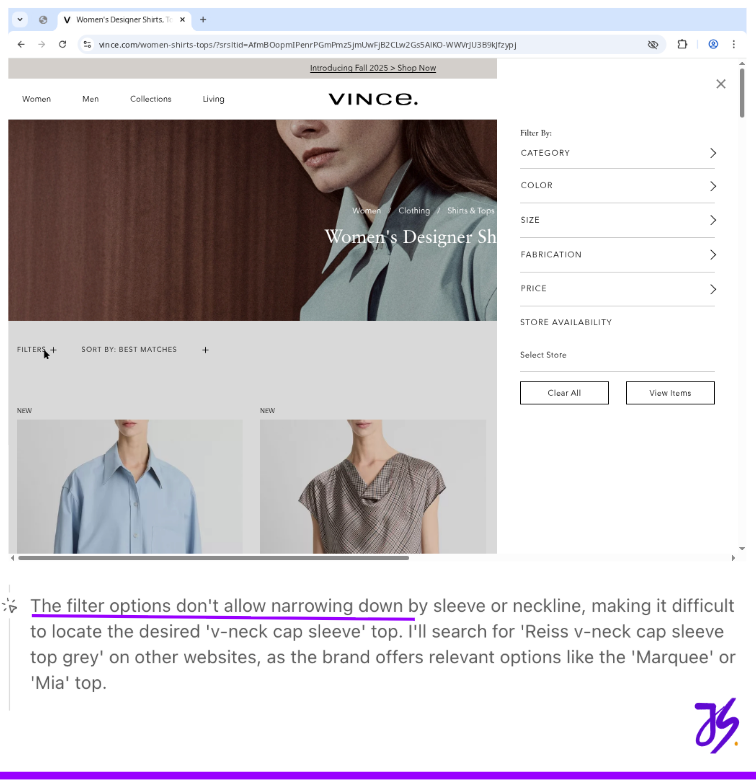Open the Women navigation menu
The height and width of the screenshot is (780, 756).
pyautogui.click(x=36, y=99)
